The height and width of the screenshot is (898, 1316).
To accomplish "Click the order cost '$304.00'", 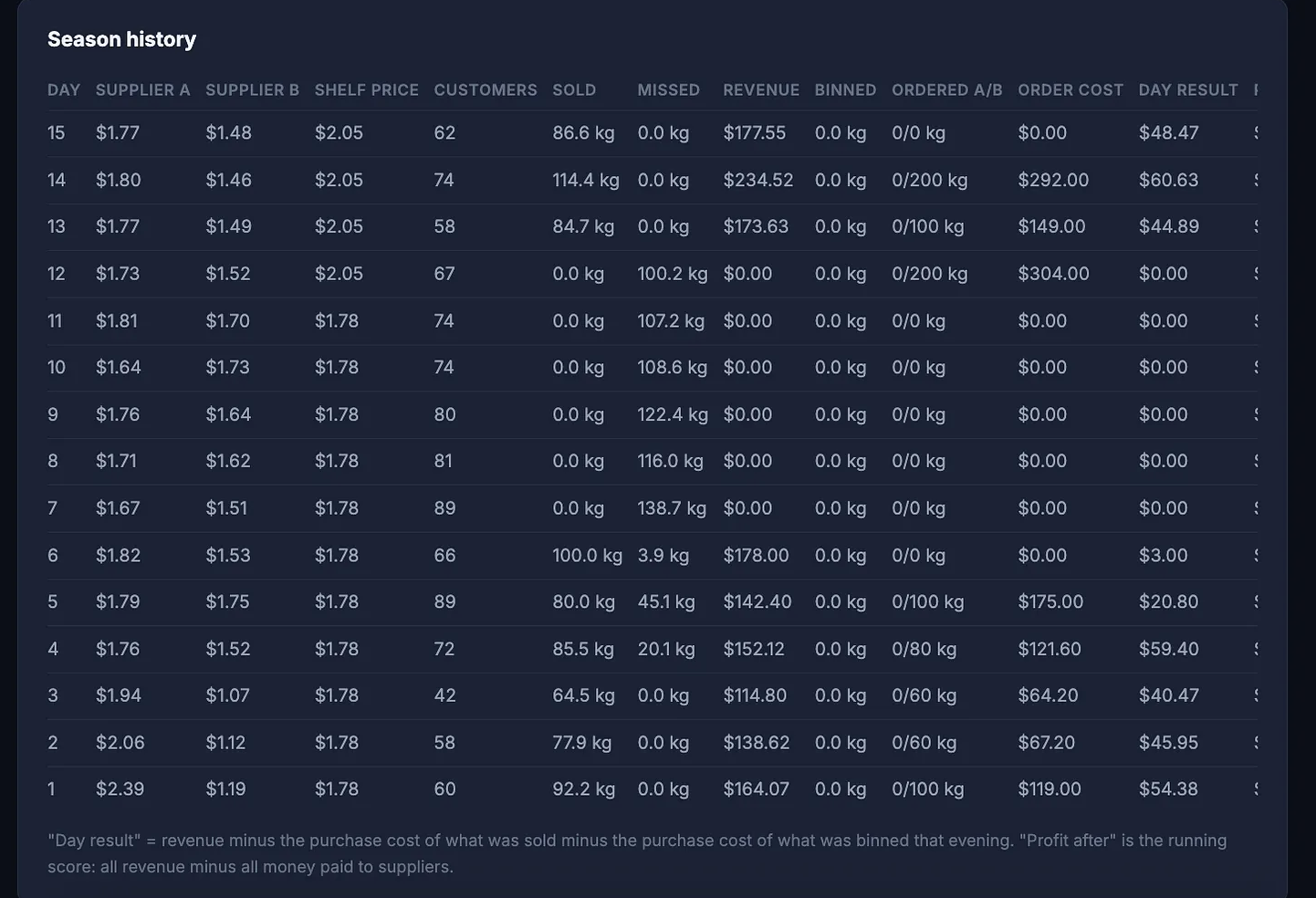I will pos(1054,274).
